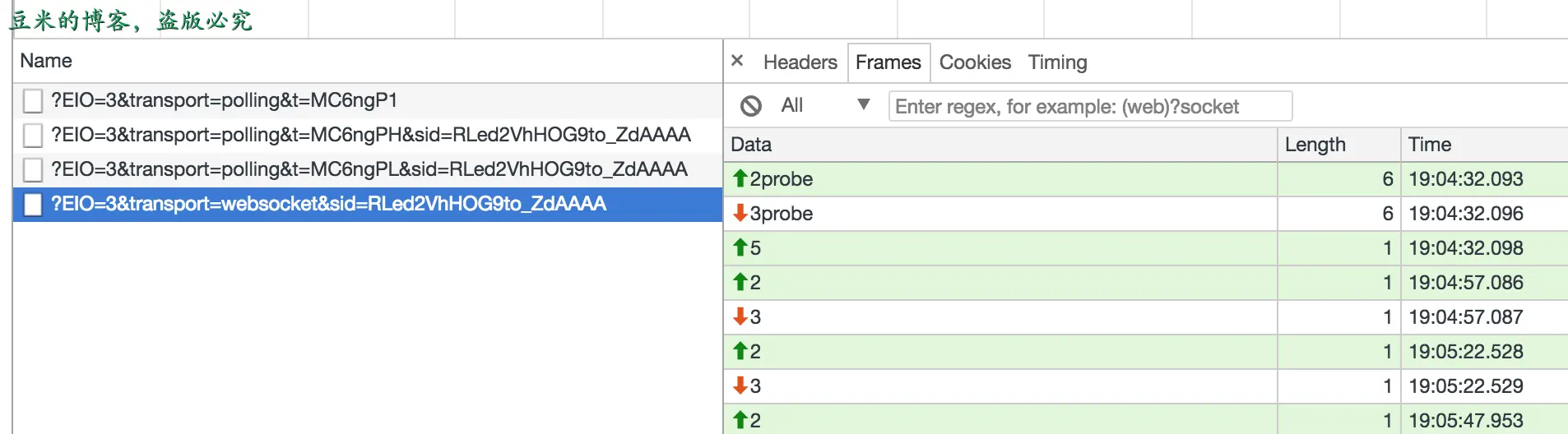Click the file icon of MC6ngPL request
Viewport: 1568px width, 434px height.
tap(33, 170)
